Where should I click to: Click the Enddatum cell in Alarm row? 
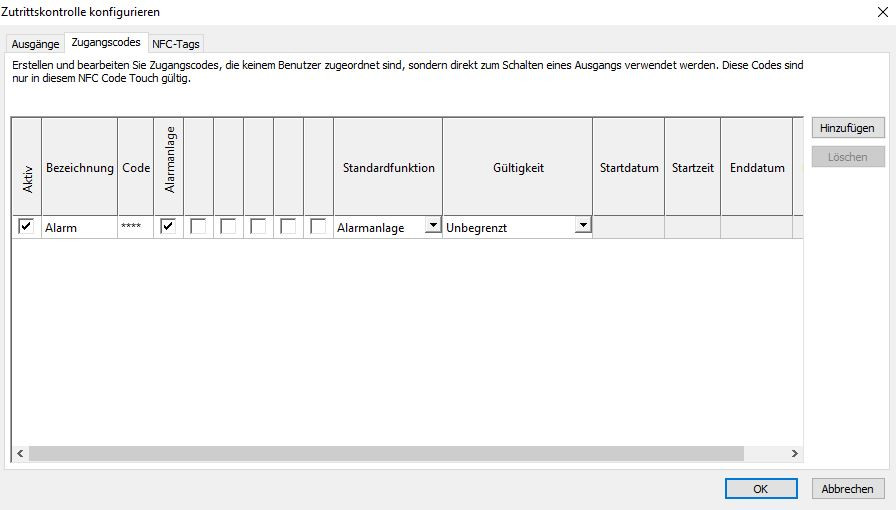(x=757, y=228)
